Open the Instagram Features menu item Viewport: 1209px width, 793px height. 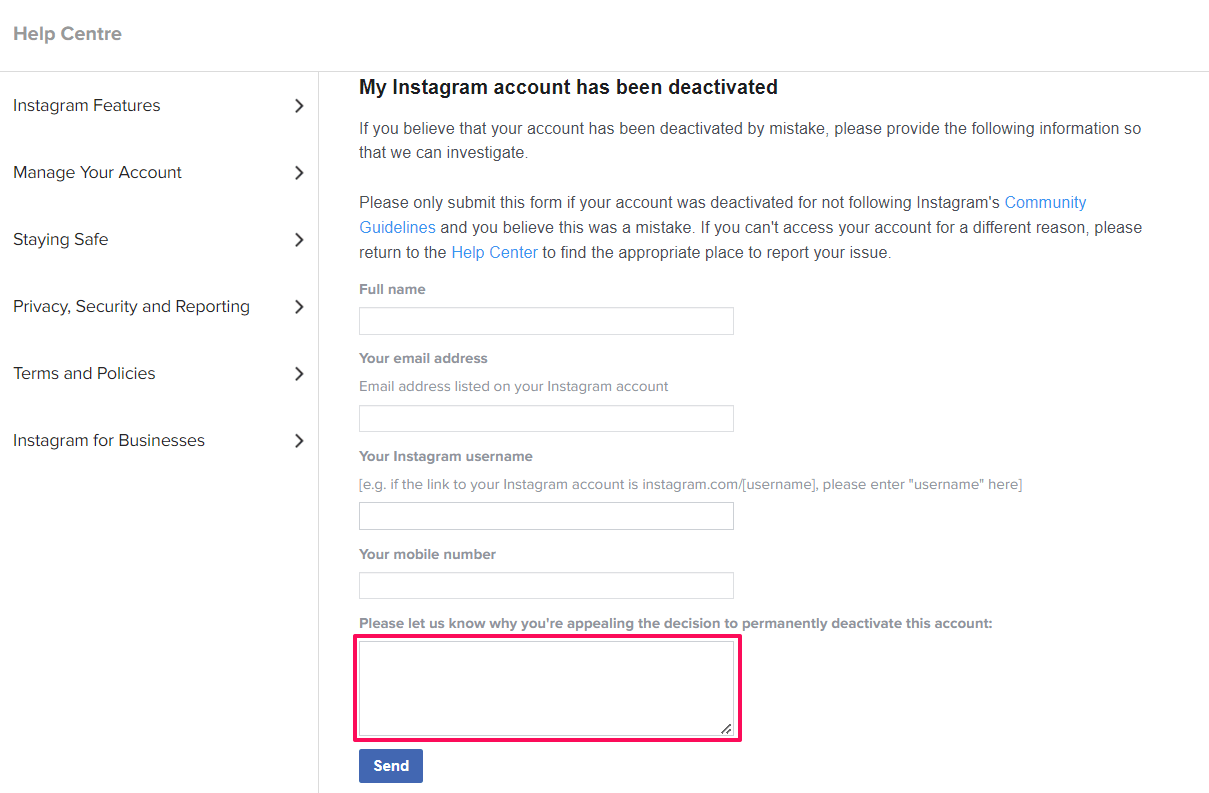click(86, 106)
